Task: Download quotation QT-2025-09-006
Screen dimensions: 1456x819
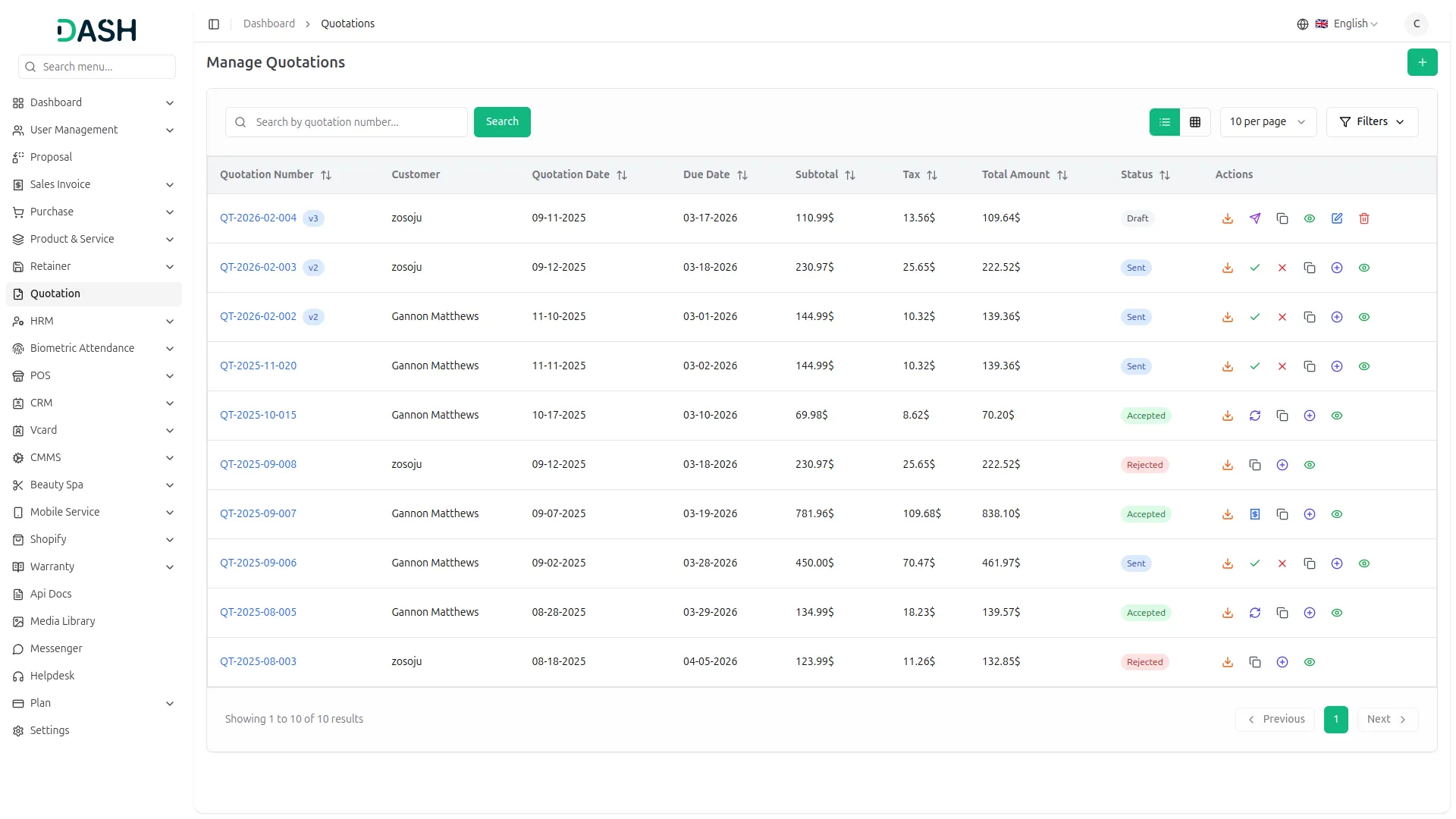Action: pyautogui.click(x=1227, y=563)
